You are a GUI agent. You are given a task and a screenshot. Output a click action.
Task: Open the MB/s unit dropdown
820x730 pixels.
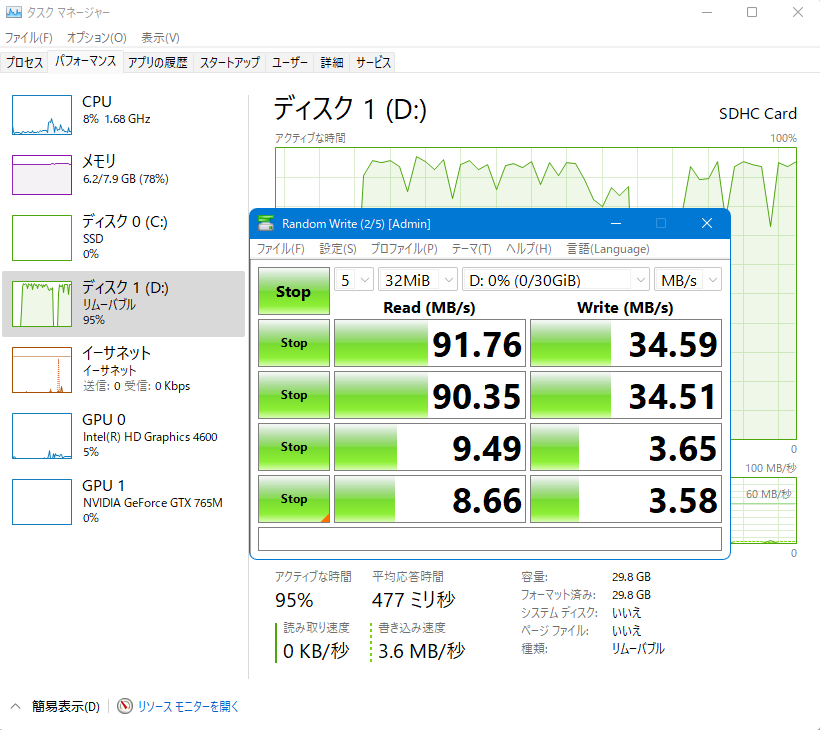click(688, 280)
